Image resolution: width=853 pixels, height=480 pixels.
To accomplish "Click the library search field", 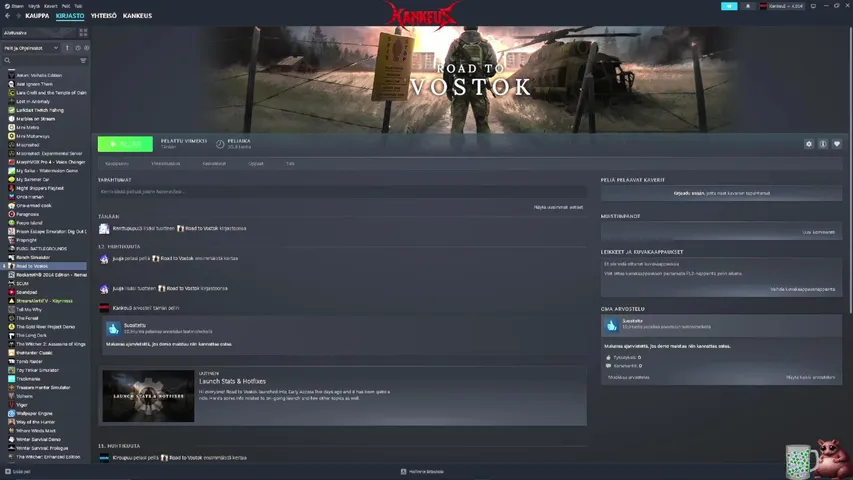I will [41, 60].
